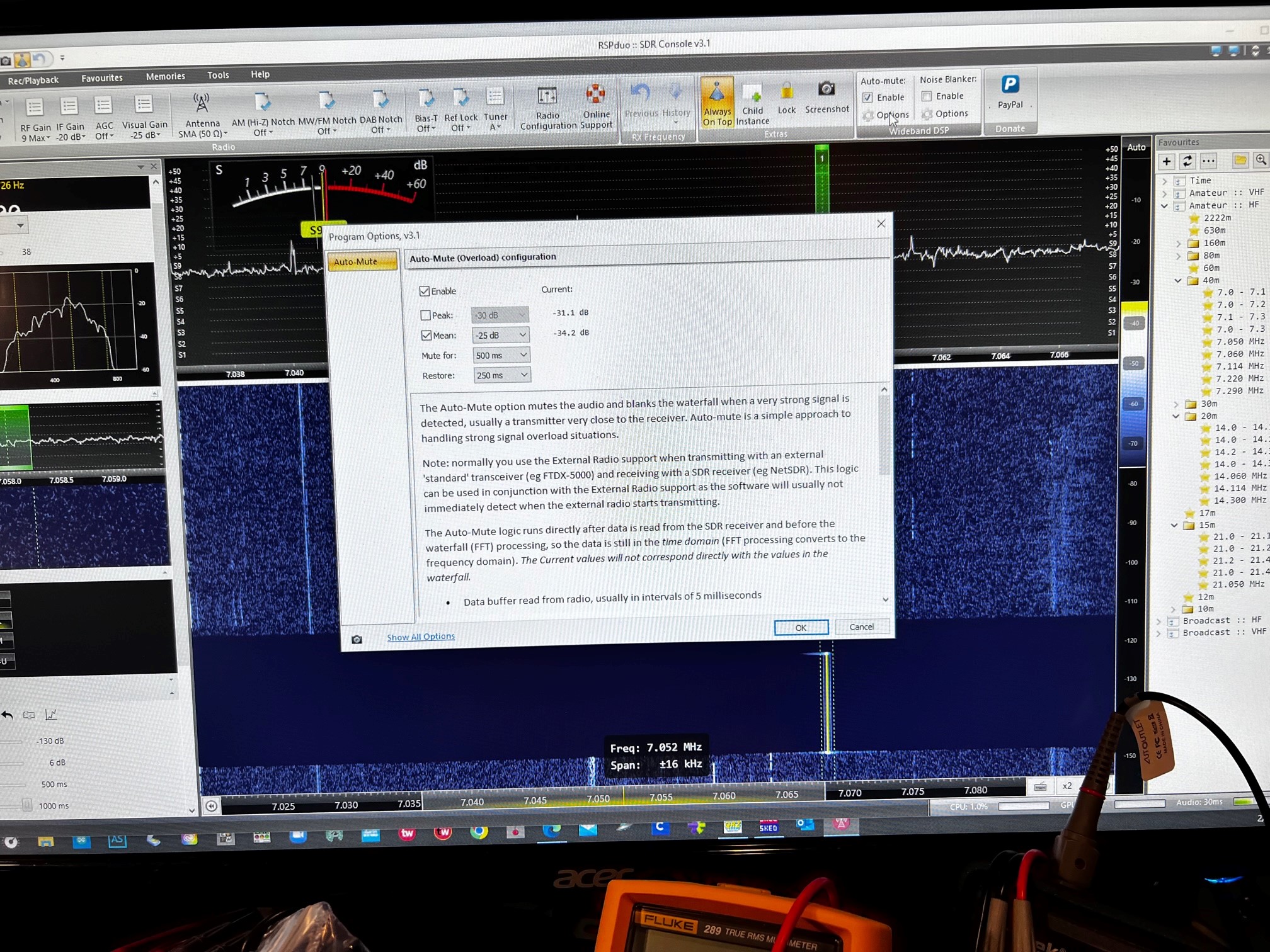
Task: Uncheck Enable in Auto-Mute dialog
Action: (x=425, y=291)
